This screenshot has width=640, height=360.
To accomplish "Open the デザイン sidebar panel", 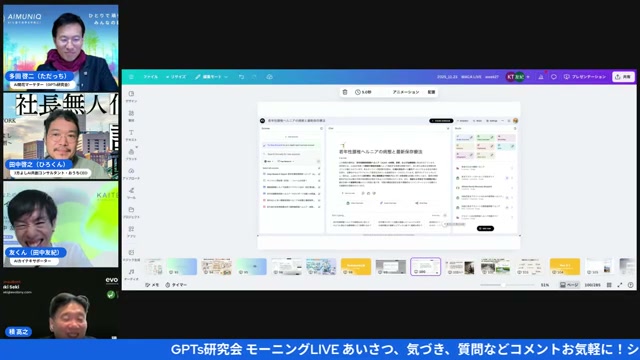I will [131, 96].
